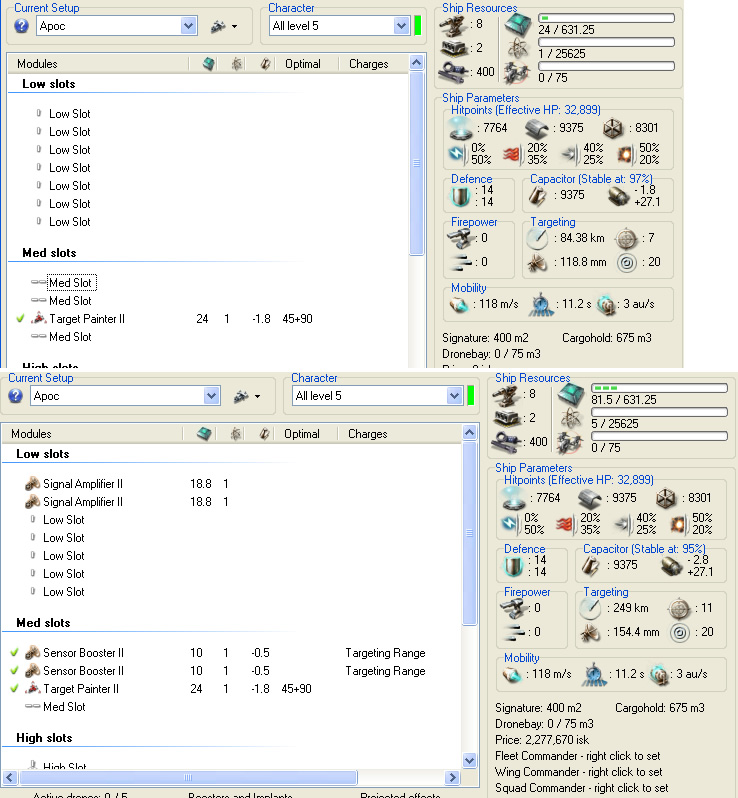Click targeting range icon beside 249 km
The width and height of the screenshot is (738, 798).
click(x=590, y=608)
